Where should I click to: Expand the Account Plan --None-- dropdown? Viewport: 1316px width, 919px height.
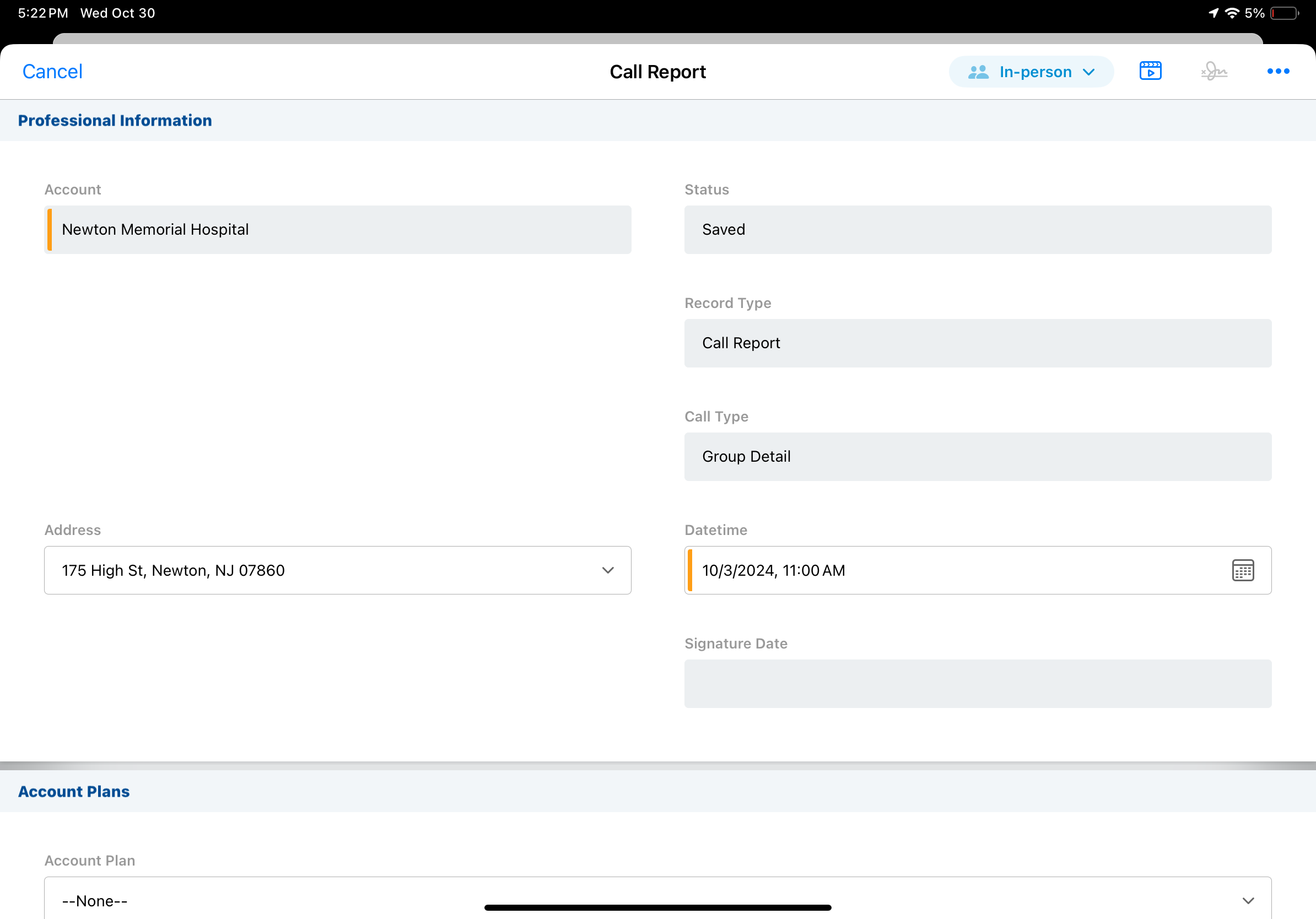[1248, 901]
